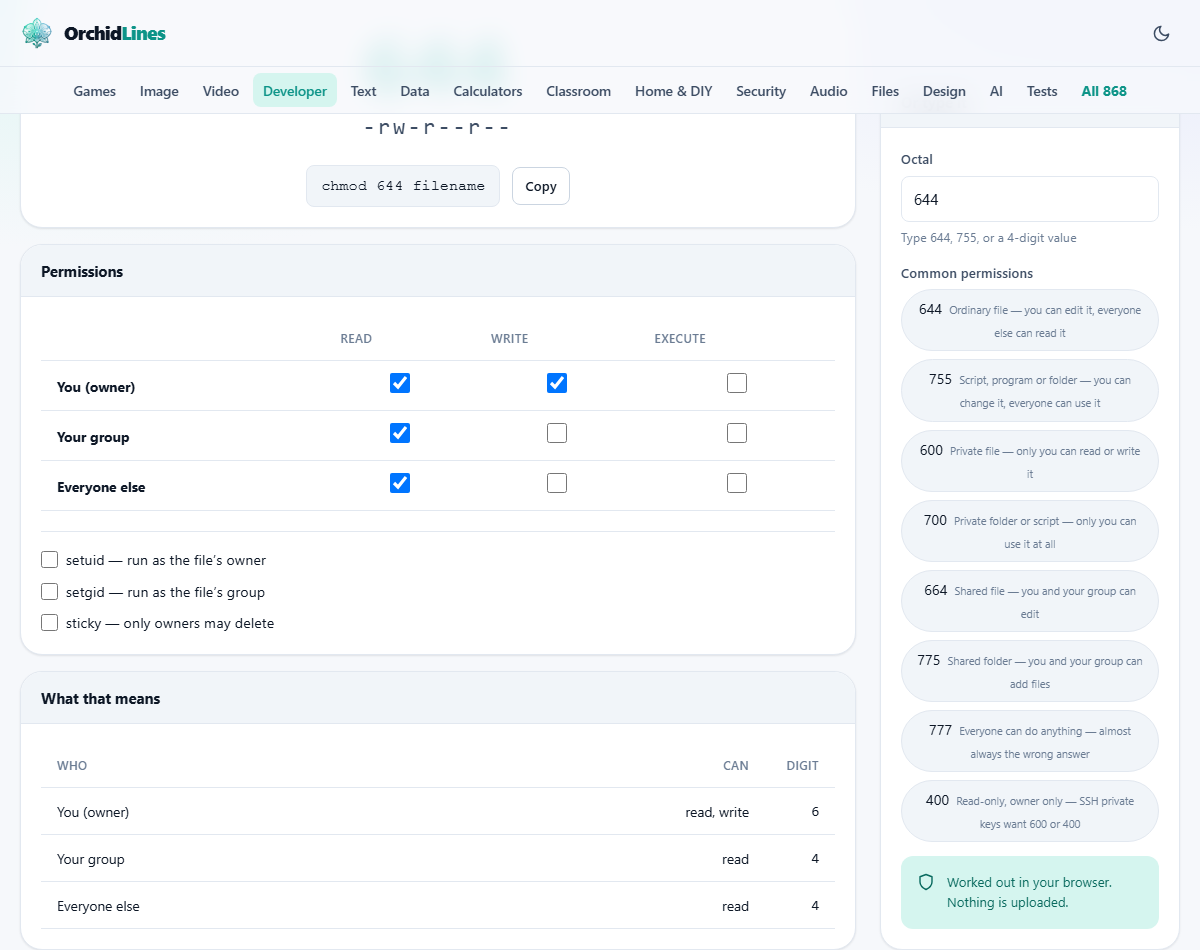Enable the sticky bit checkbox

[50, 622]
